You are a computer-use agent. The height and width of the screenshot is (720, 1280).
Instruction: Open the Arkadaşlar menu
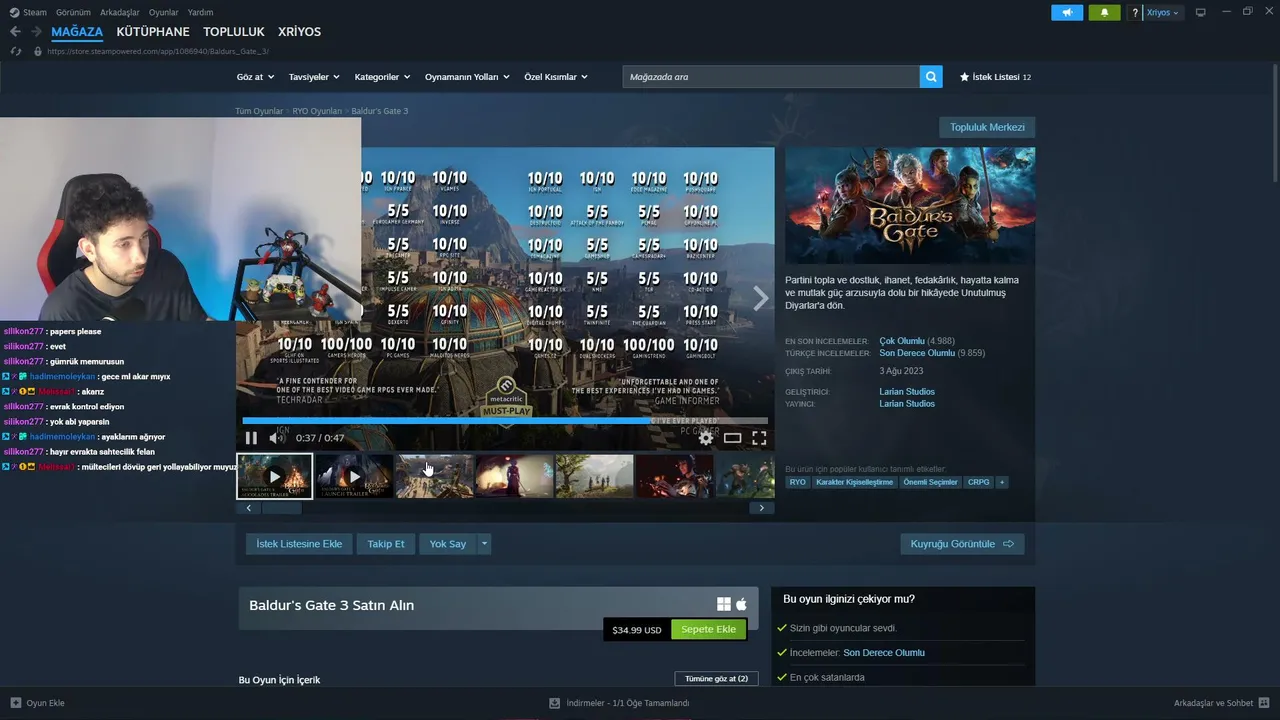(x=120, y=13)
